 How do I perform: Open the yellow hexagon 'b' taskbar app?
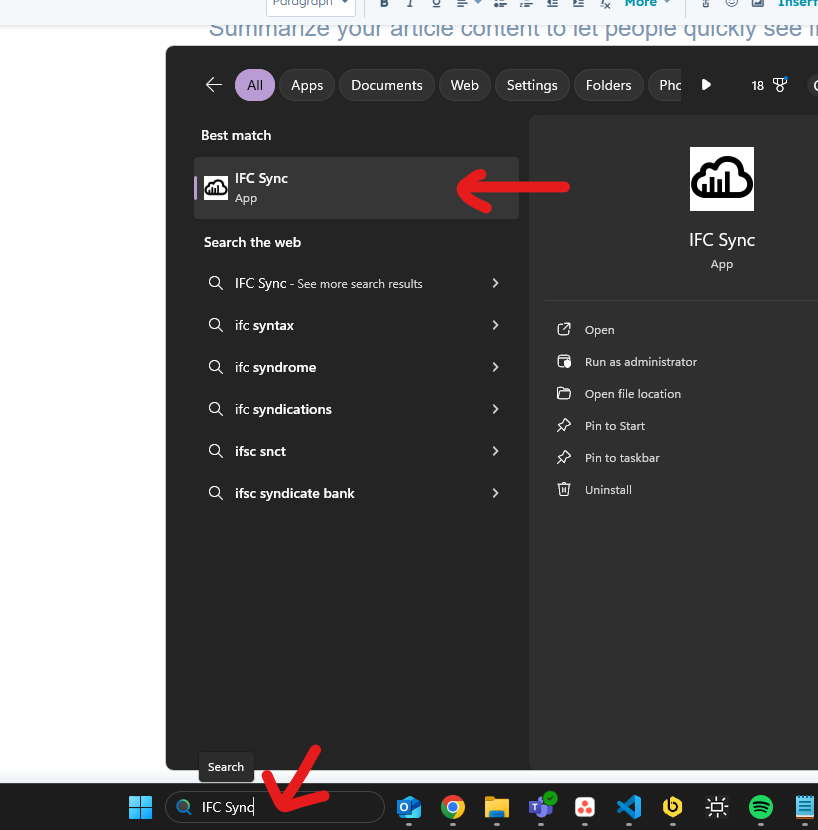[x=672, y=807]
